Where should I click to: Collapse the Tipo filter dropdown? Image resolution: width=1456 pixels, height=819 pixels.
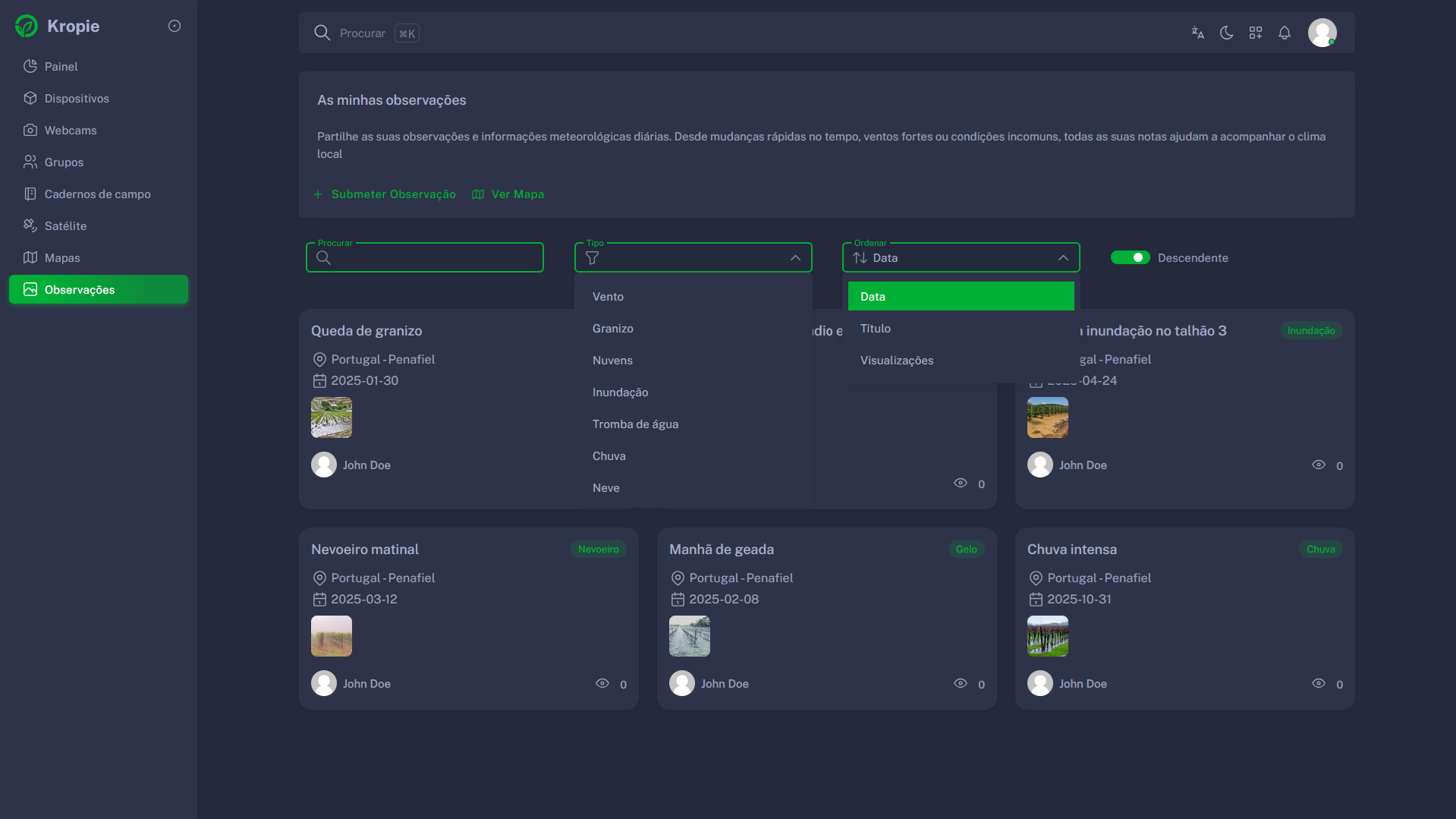pyautogui.click(x=794, y=258)
